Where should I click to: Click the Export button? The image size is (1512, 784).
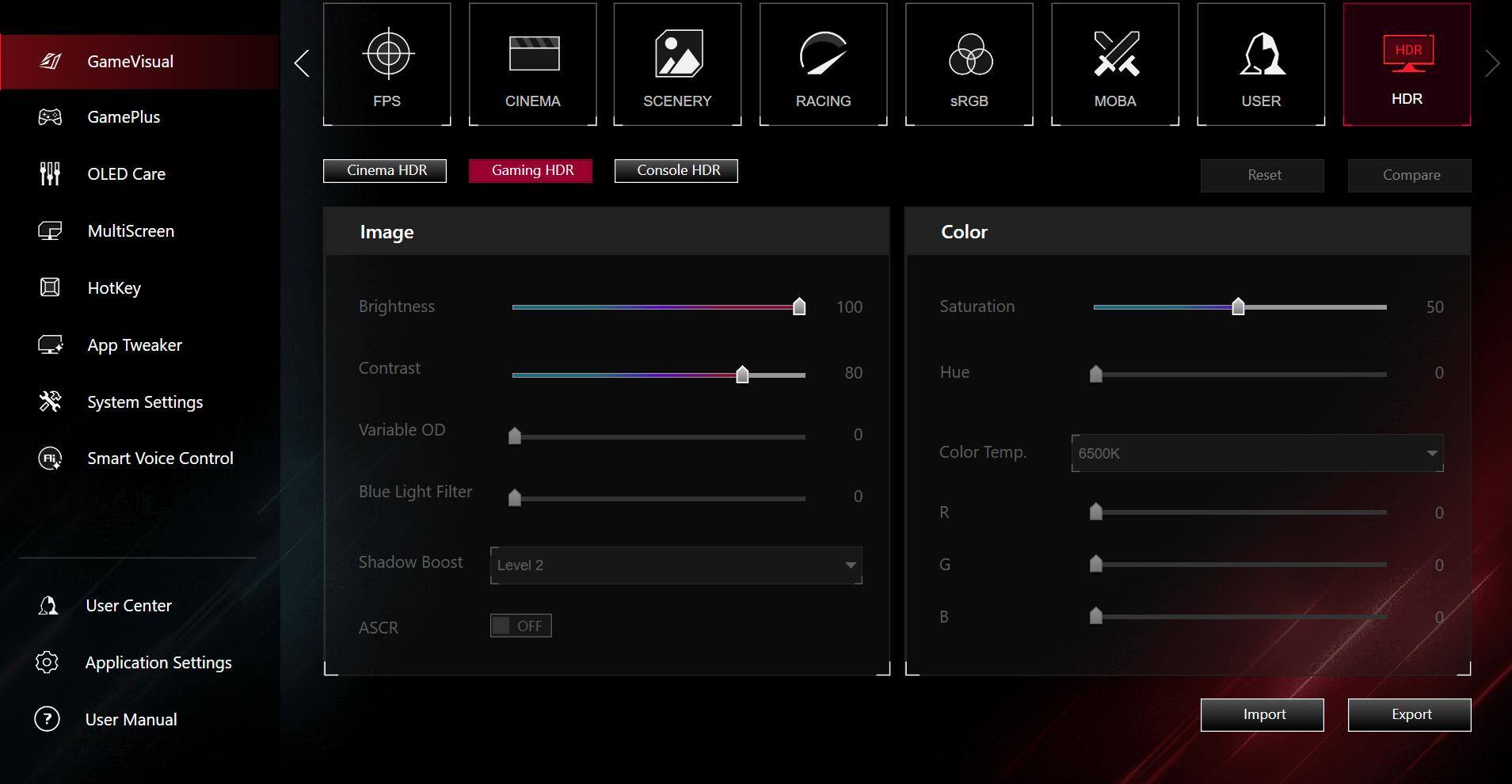tap(1409, 714)
